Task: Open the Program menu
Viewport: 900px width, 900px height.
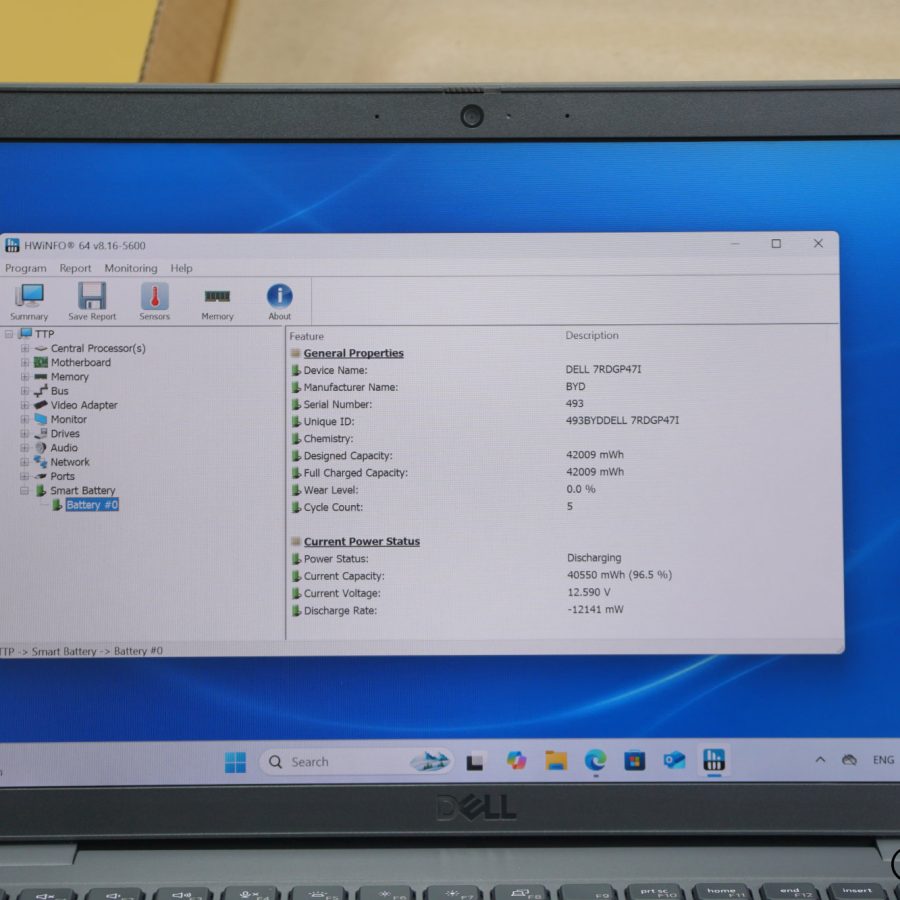Action: click(x=26, y=268)
